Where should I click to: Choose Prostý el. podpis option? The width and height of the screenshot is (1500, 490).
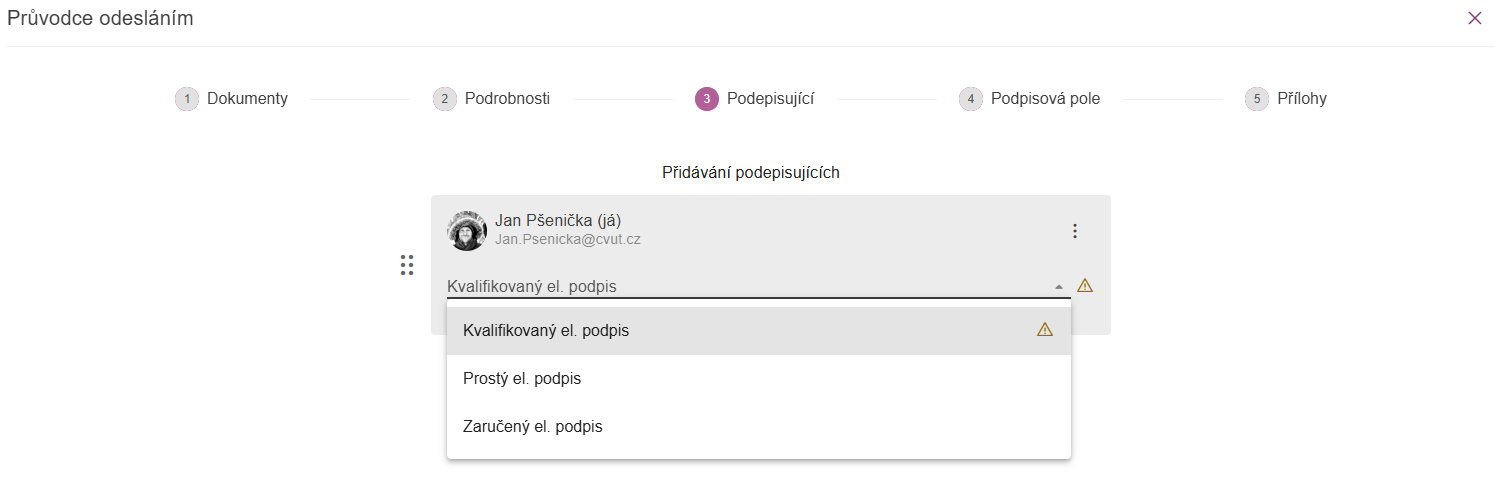[522, 379]
